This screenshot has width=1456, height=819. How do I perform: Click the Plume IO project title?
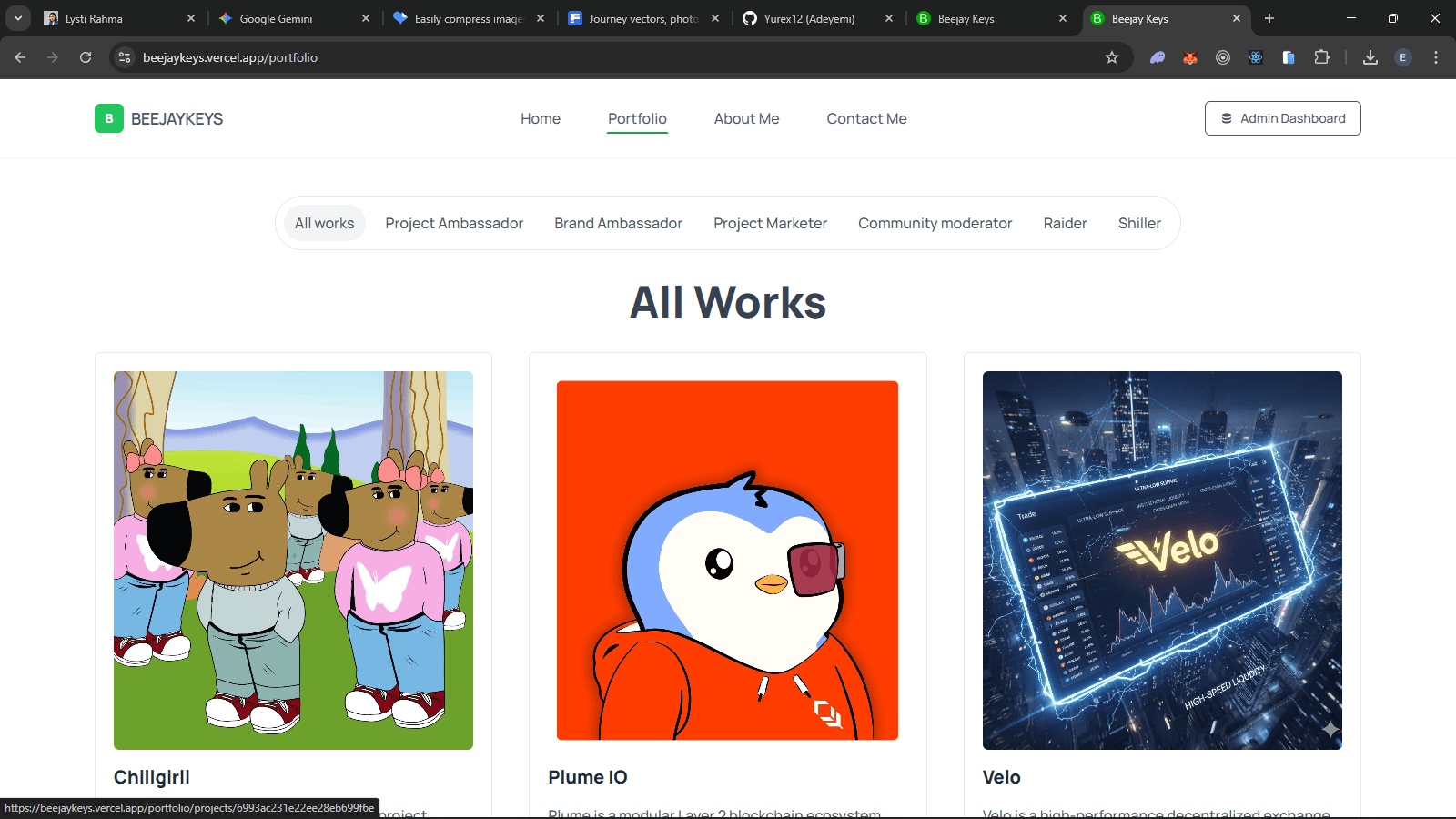(x=588, y=777)
